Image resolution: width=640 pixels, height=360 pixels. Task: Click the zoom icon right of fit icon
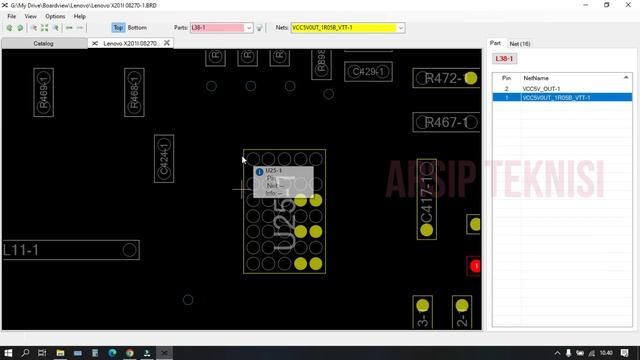coord(56,28)
